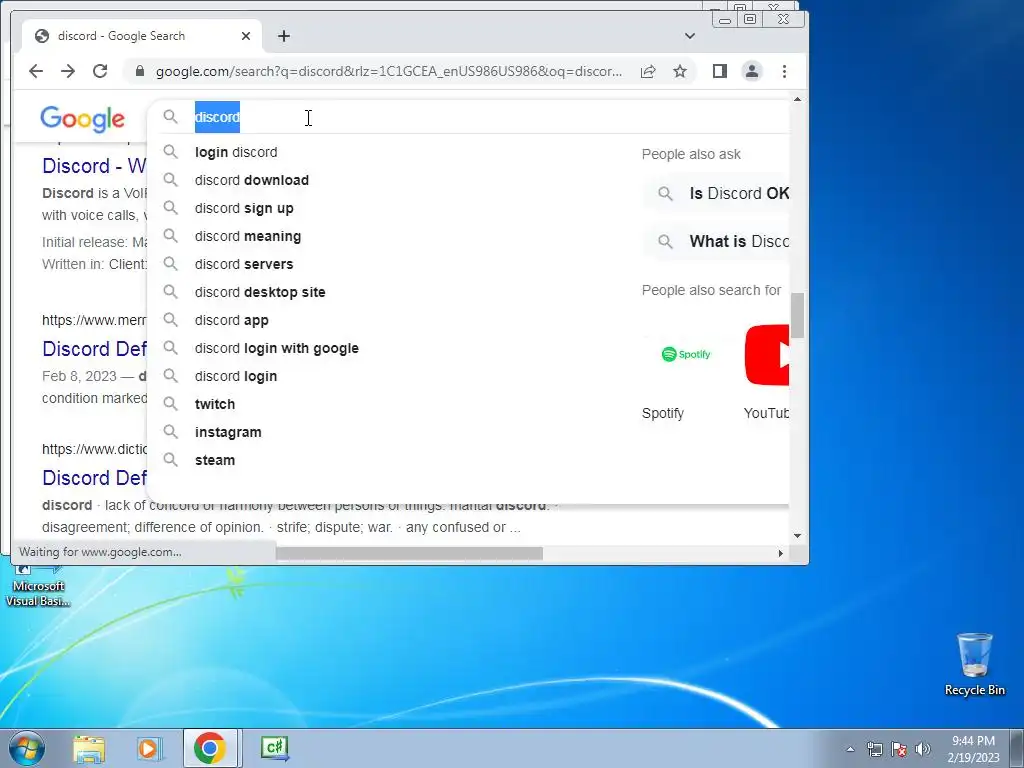The height and width of the screenshot is (768, 1024).
Task: Go forward with Chrome's forward arrow
Action: (x=68, y=71)
